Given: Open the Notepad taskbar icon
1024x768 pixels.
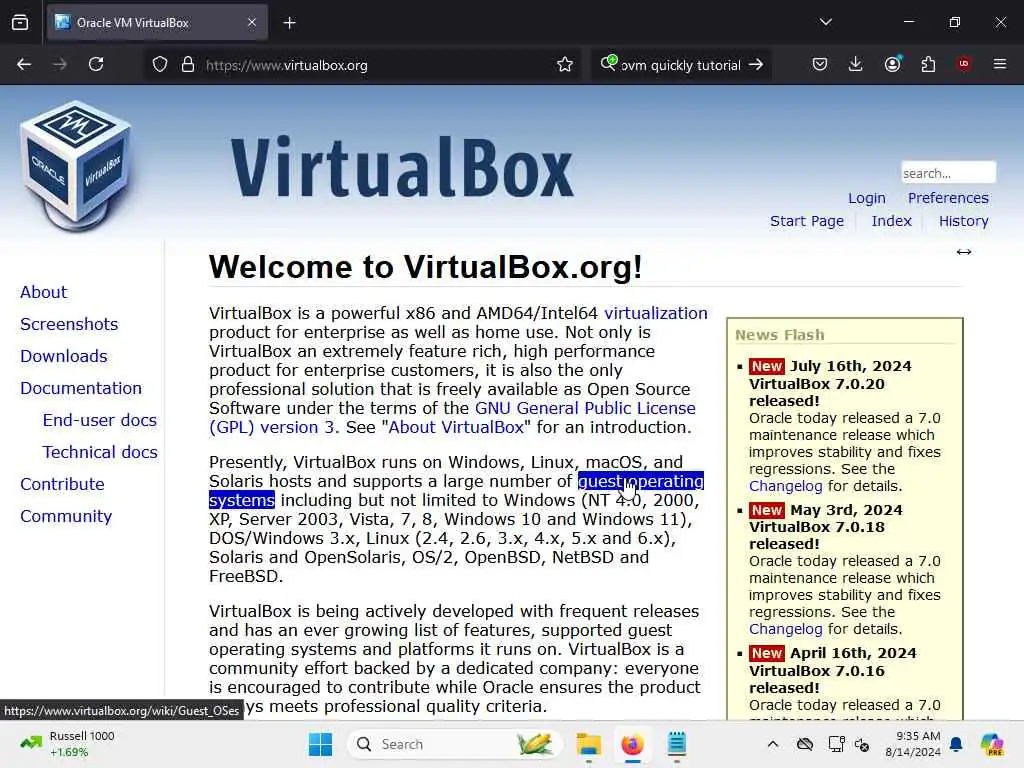Looking at the screenshot, I should (677, 744).
